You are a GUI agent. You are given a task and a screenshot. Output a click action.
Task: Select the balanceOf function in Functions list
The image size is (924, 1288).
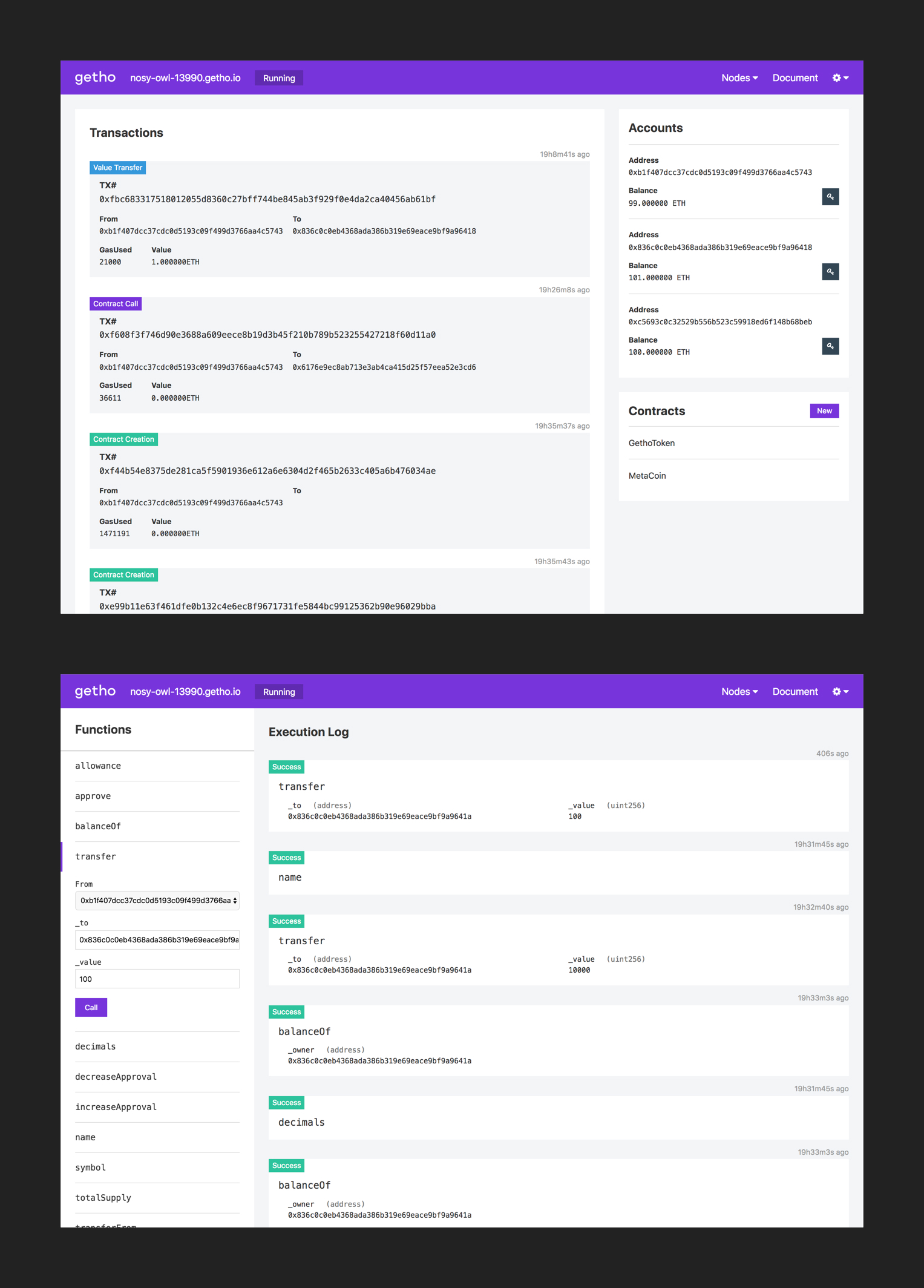98,826
